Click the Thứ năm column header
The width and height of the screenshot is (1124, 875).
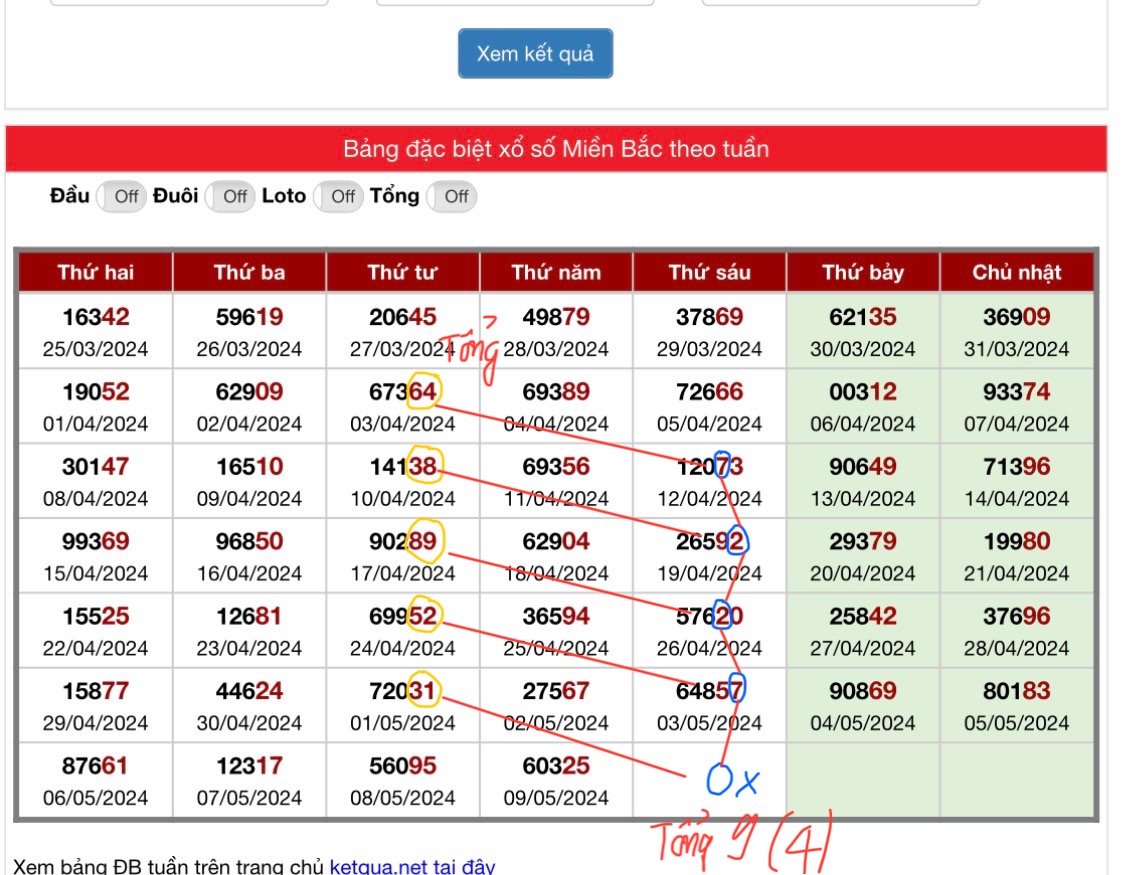point(556,272)
